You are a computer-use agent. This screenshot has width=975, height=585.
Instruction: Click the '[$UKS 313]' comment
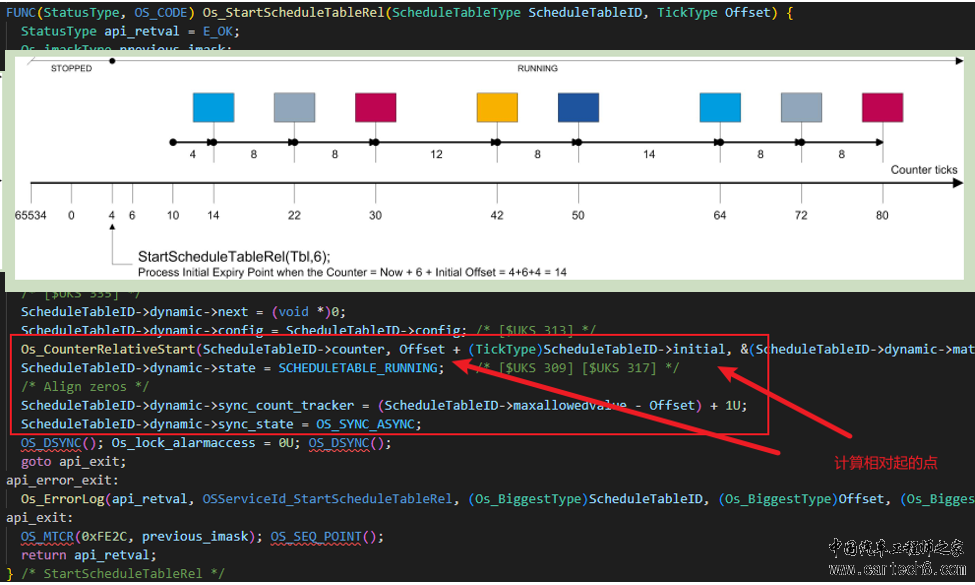point(536,330)
